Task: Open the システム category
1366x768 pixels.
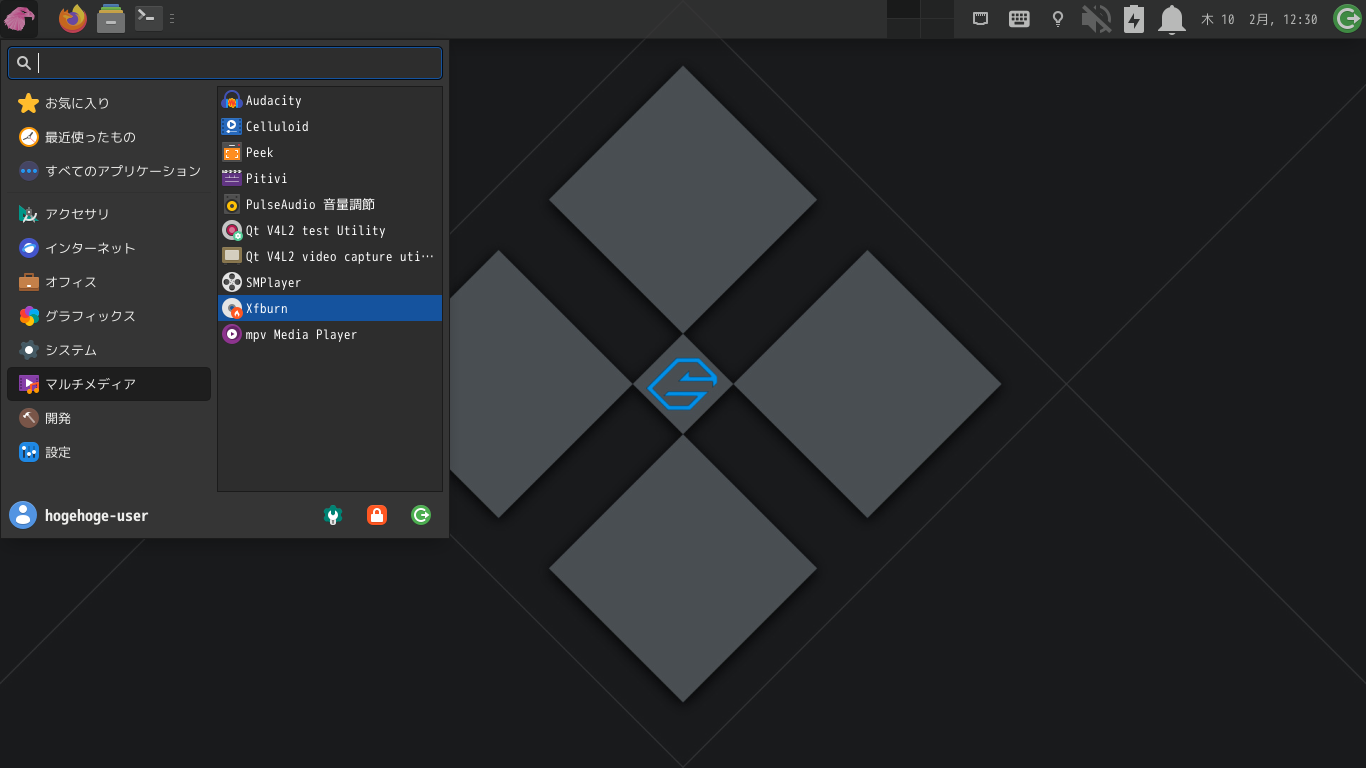Action: pyautogui.click(x=109, y=350)
